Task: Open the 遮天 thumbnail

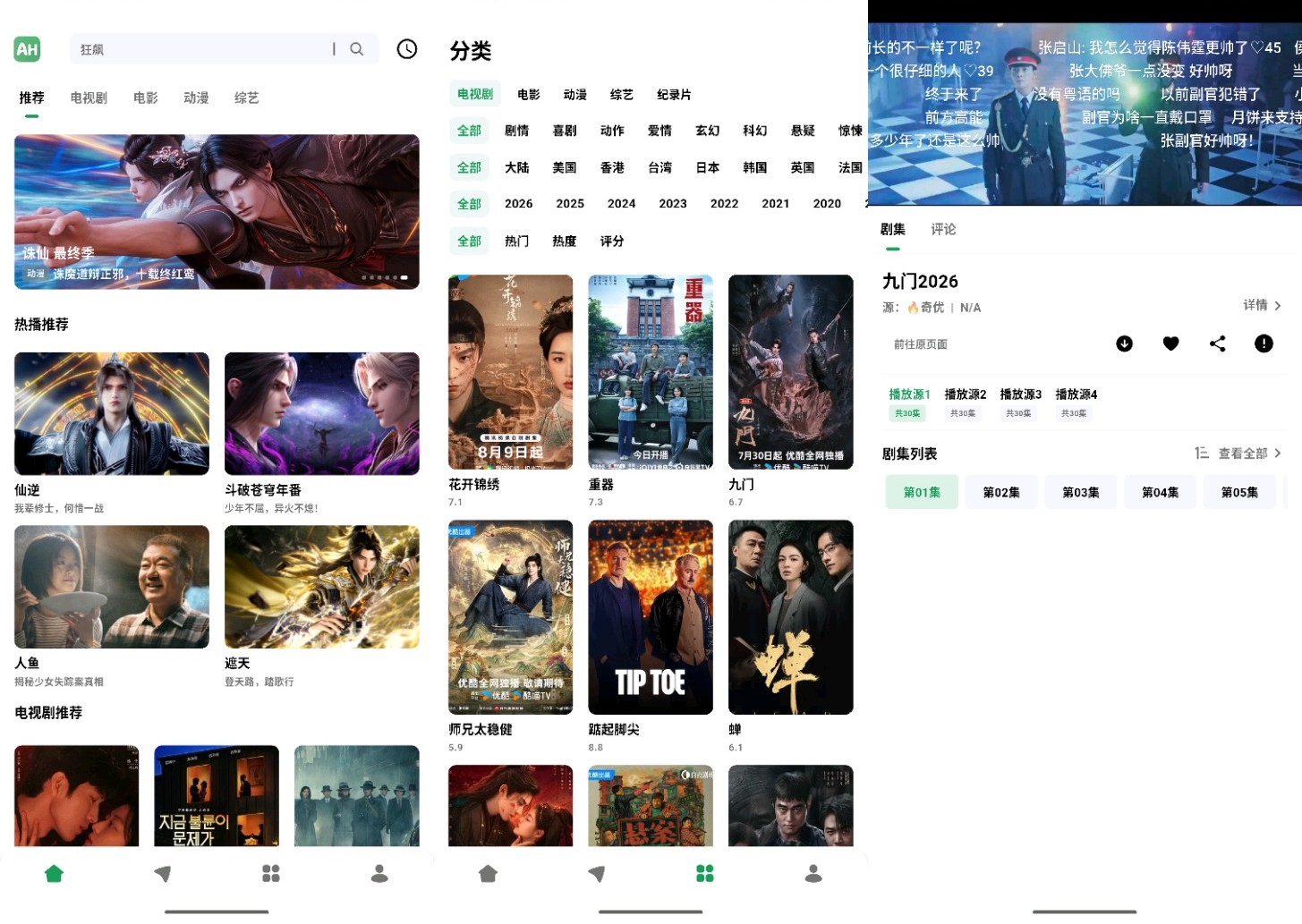Action: point(322,587)
